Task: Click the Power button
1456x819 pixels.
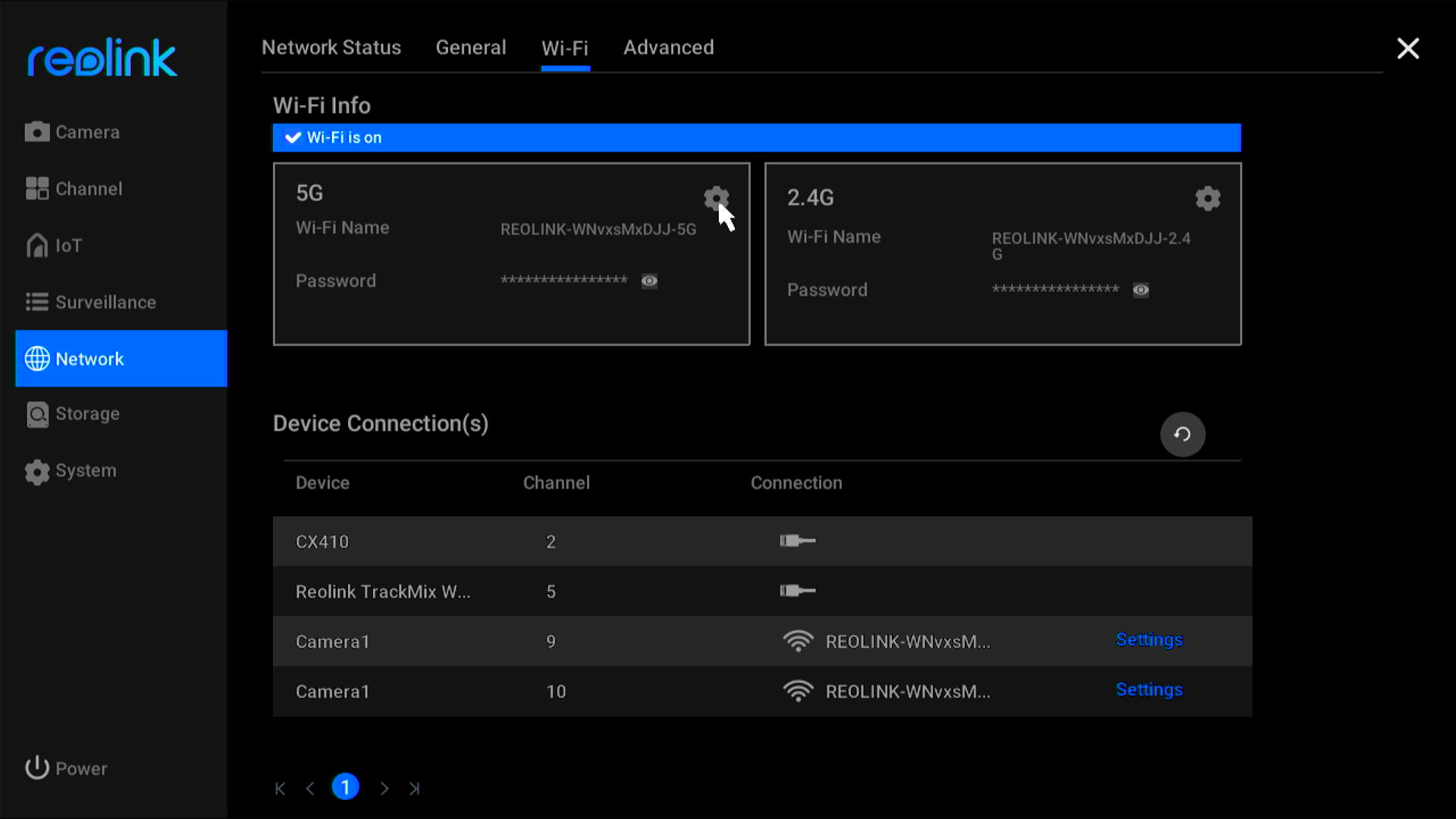Action: click(x=67, y=768)
